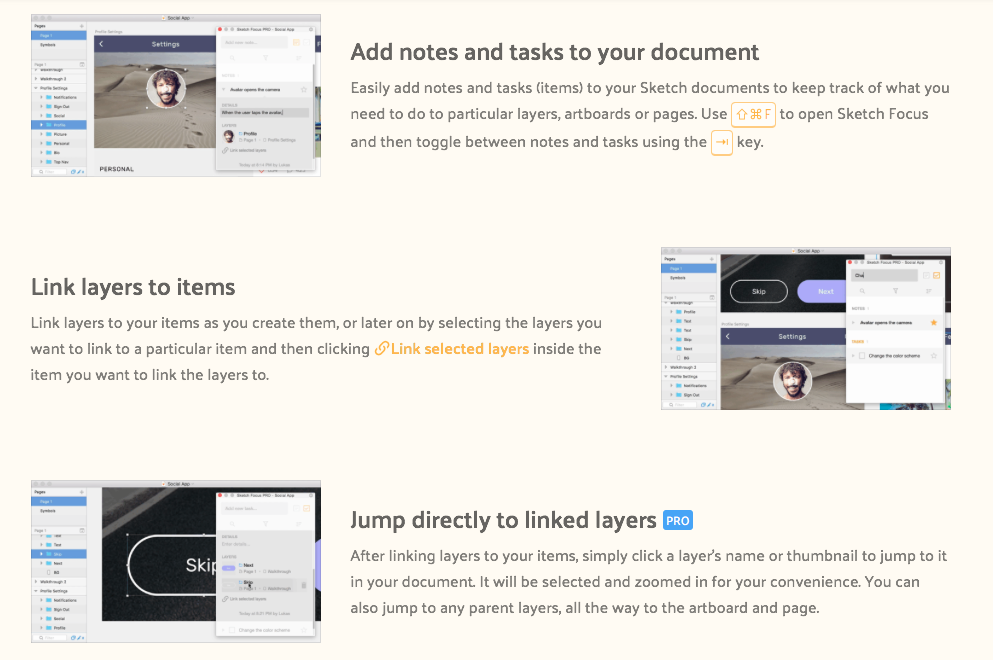Click the orange notes mode icon, Add notes screenshot

pos(296,42)
